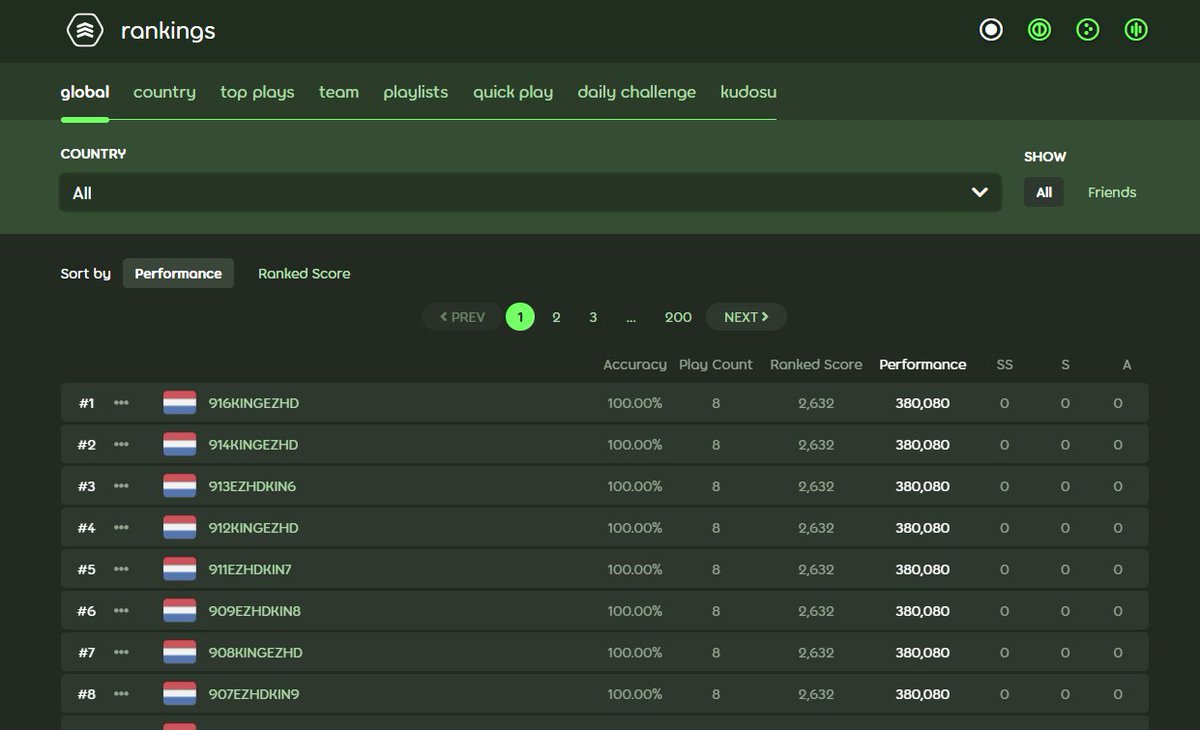Click the Accuracy column header
The image size is (1200, 730).
point(635,365)
